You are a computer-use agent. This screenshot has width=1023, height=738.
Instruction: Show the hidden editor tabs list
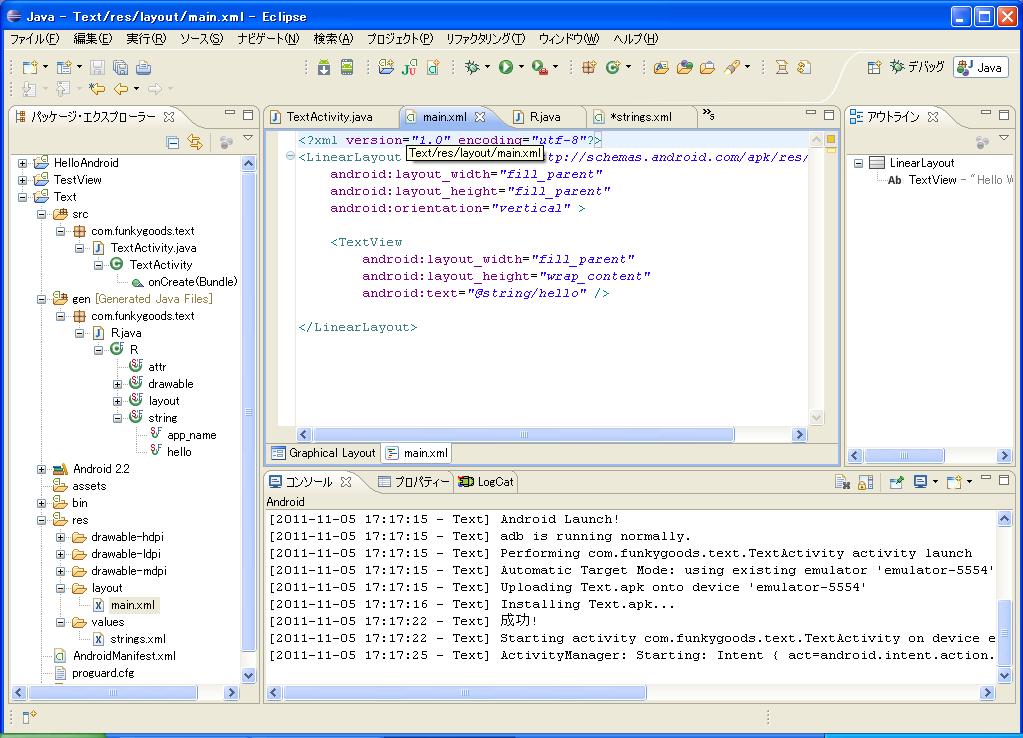tap(709, 115)
